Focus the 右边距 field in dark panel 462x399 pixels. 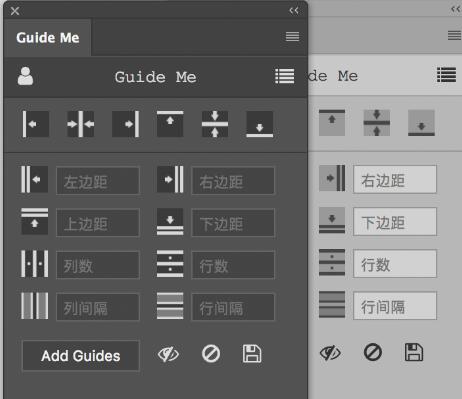[233, 181]
